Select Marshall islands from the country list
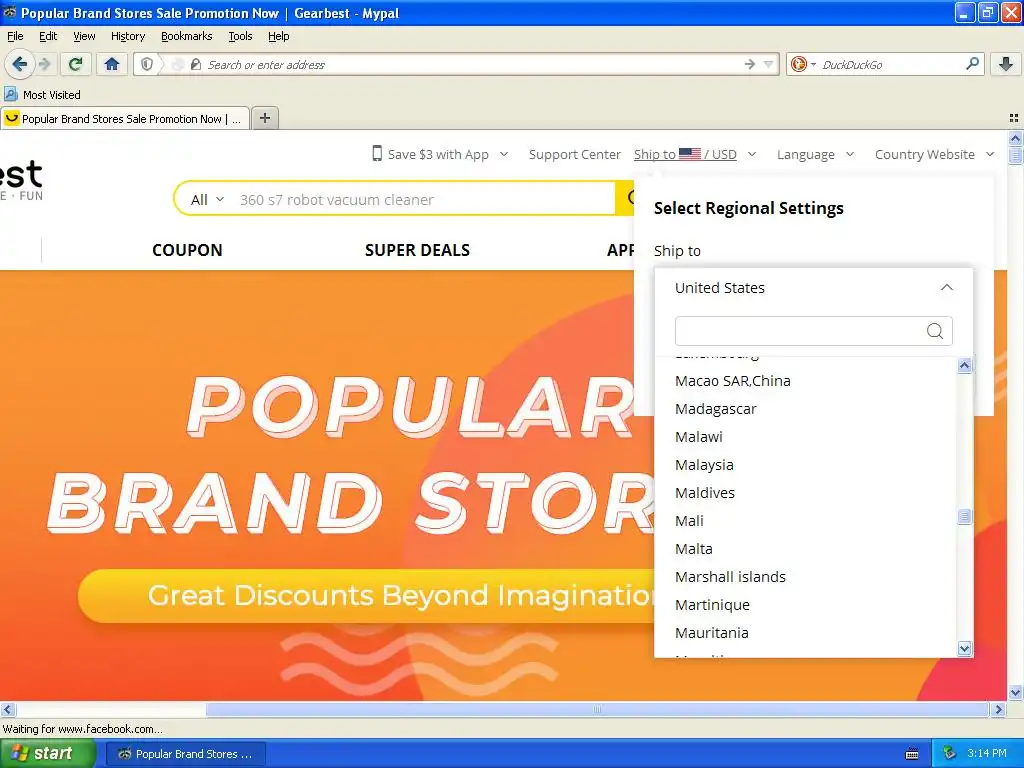The height and width of the screenshot is (768, 1024). [730, 577]
